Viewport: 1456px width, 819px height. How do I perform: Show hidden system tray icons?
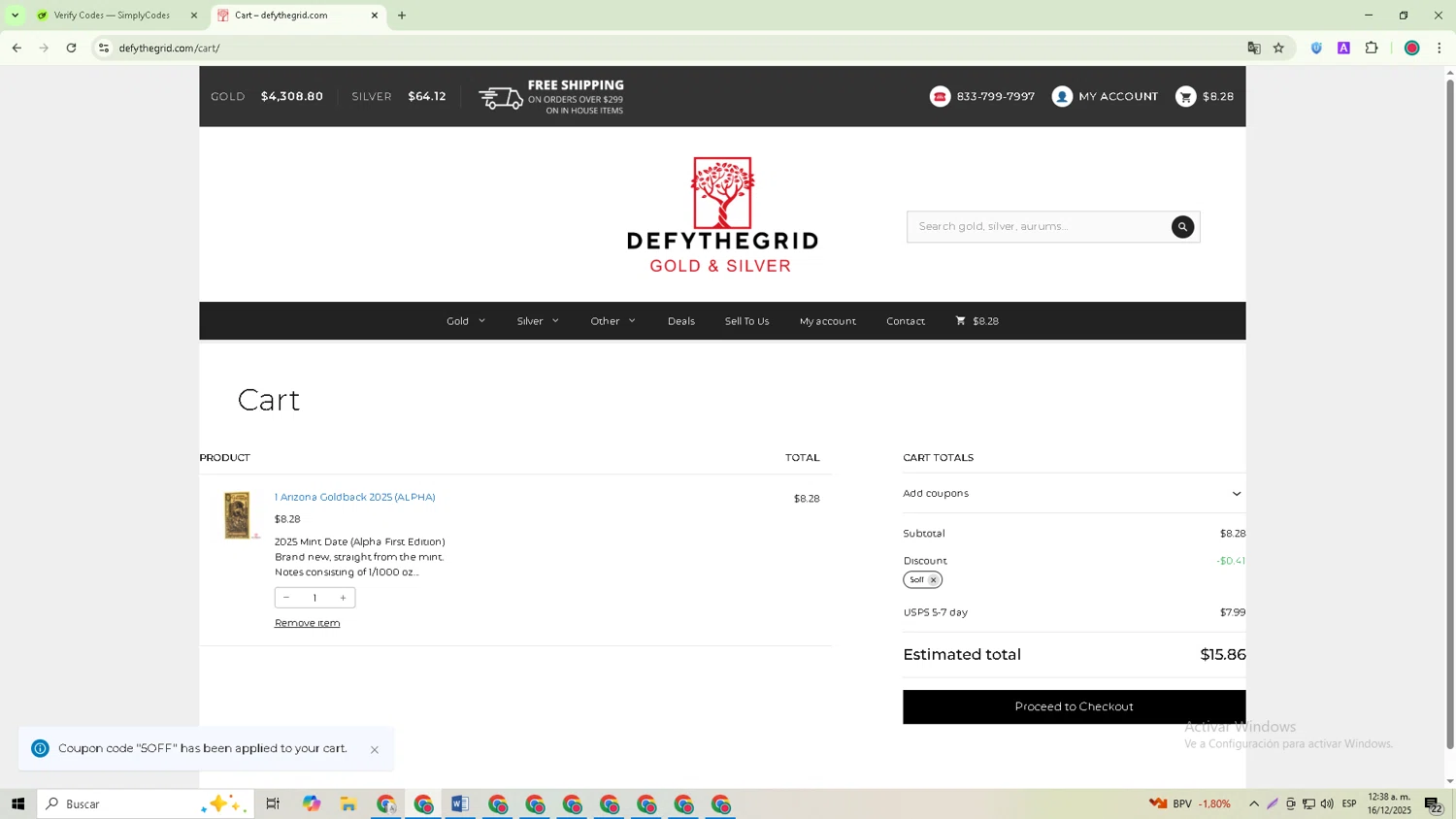click(1254, 804)
